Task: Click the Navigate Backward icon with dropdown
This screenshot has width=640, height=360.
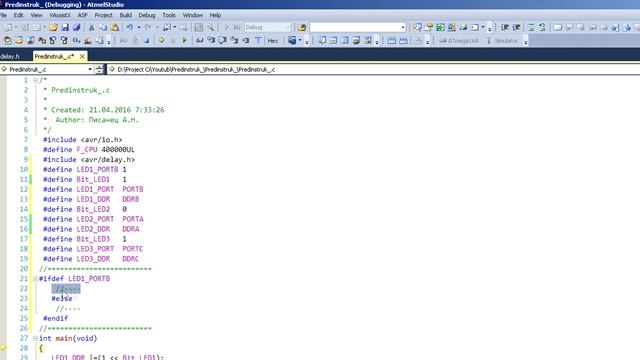Action: pyautogui.click(x=167, y=27)
